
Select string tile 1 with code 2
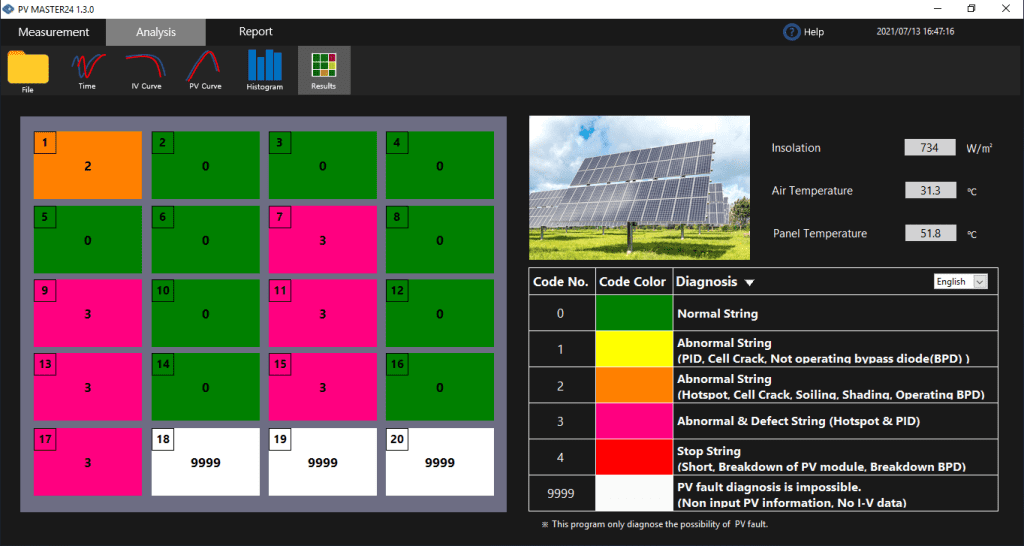coord(88,165)
